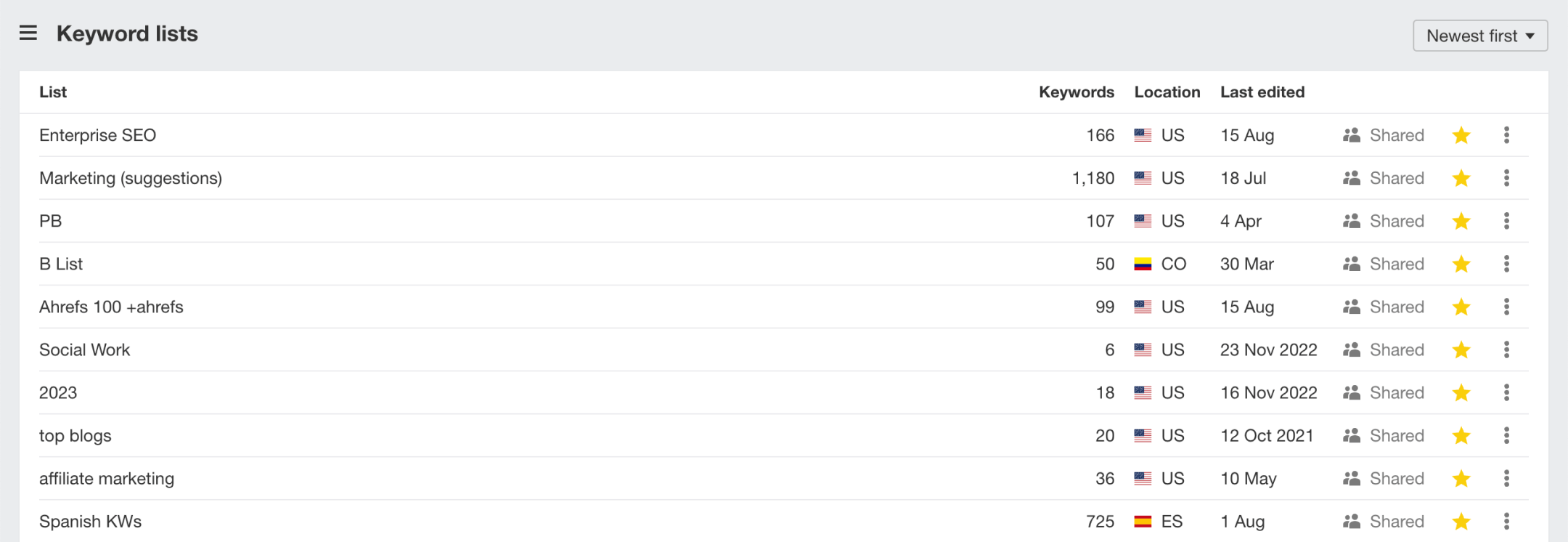This screenshot has width=1568, height=542.
Task: Toggle the yellow star on top blogs
Action: [1461, 435]
